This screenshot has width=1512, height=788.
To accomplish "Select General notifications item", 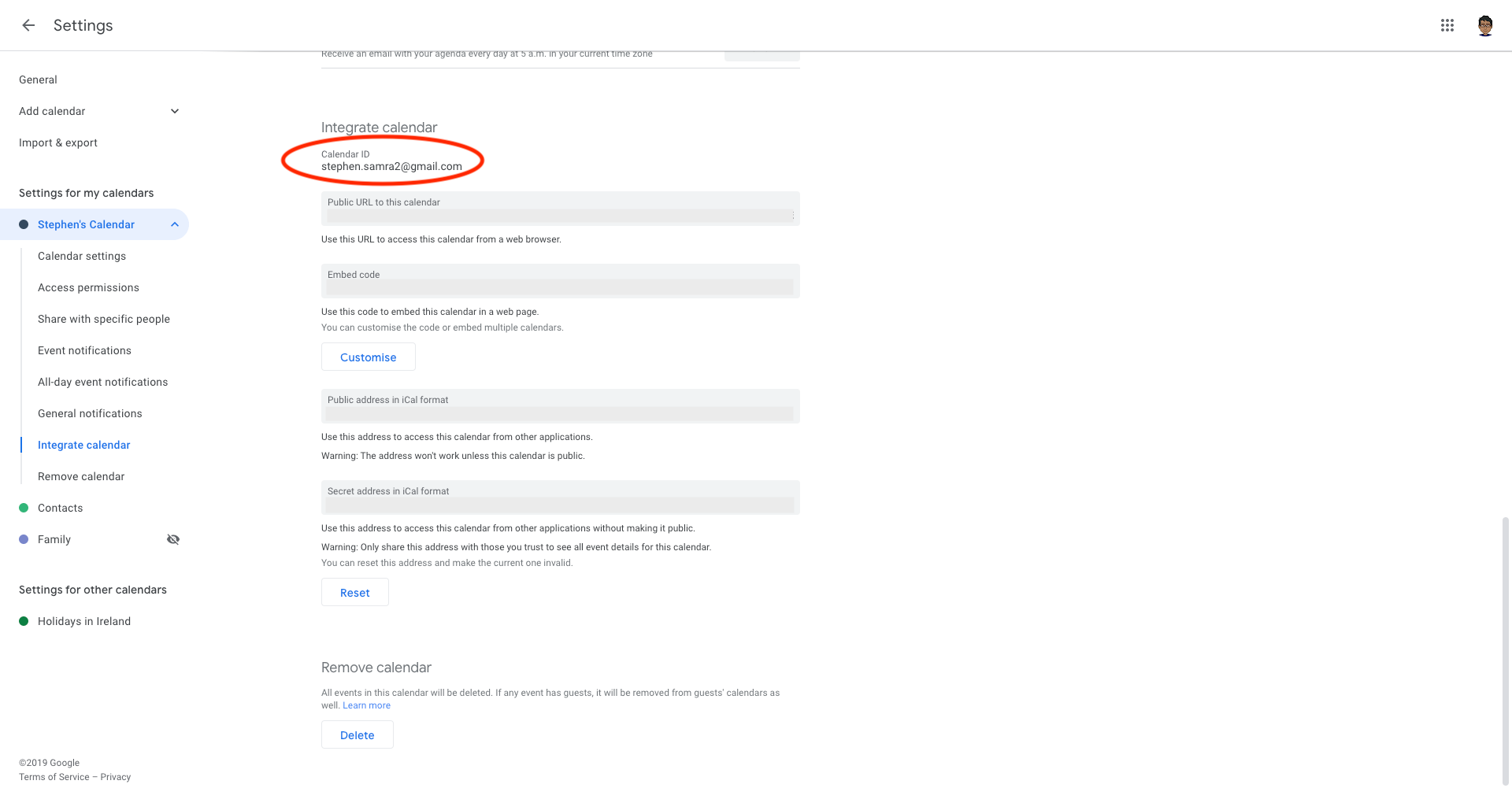I will [90, 413].
